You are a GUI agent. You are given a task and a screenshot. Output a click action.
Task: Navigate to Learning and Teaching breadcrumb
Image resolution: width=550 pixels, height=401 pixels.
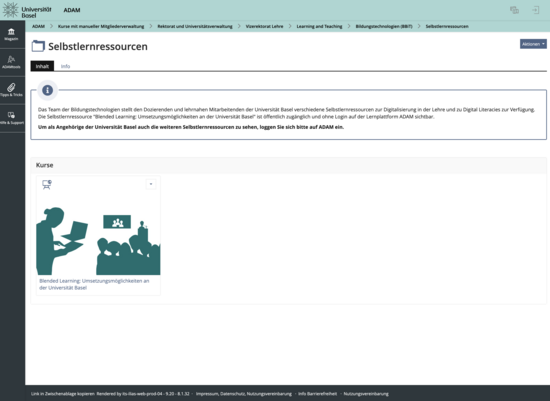point(319,26)
